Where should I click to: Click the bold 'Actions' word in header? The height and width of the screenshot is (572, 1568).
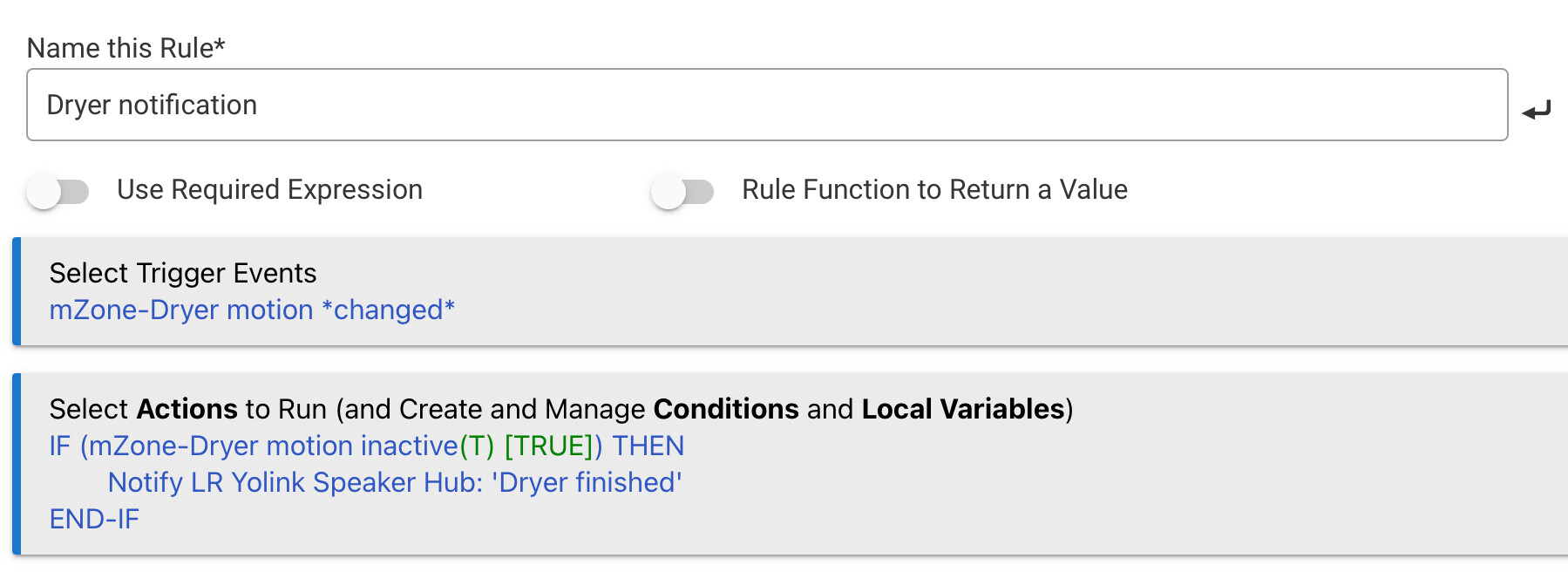point(187,410)
